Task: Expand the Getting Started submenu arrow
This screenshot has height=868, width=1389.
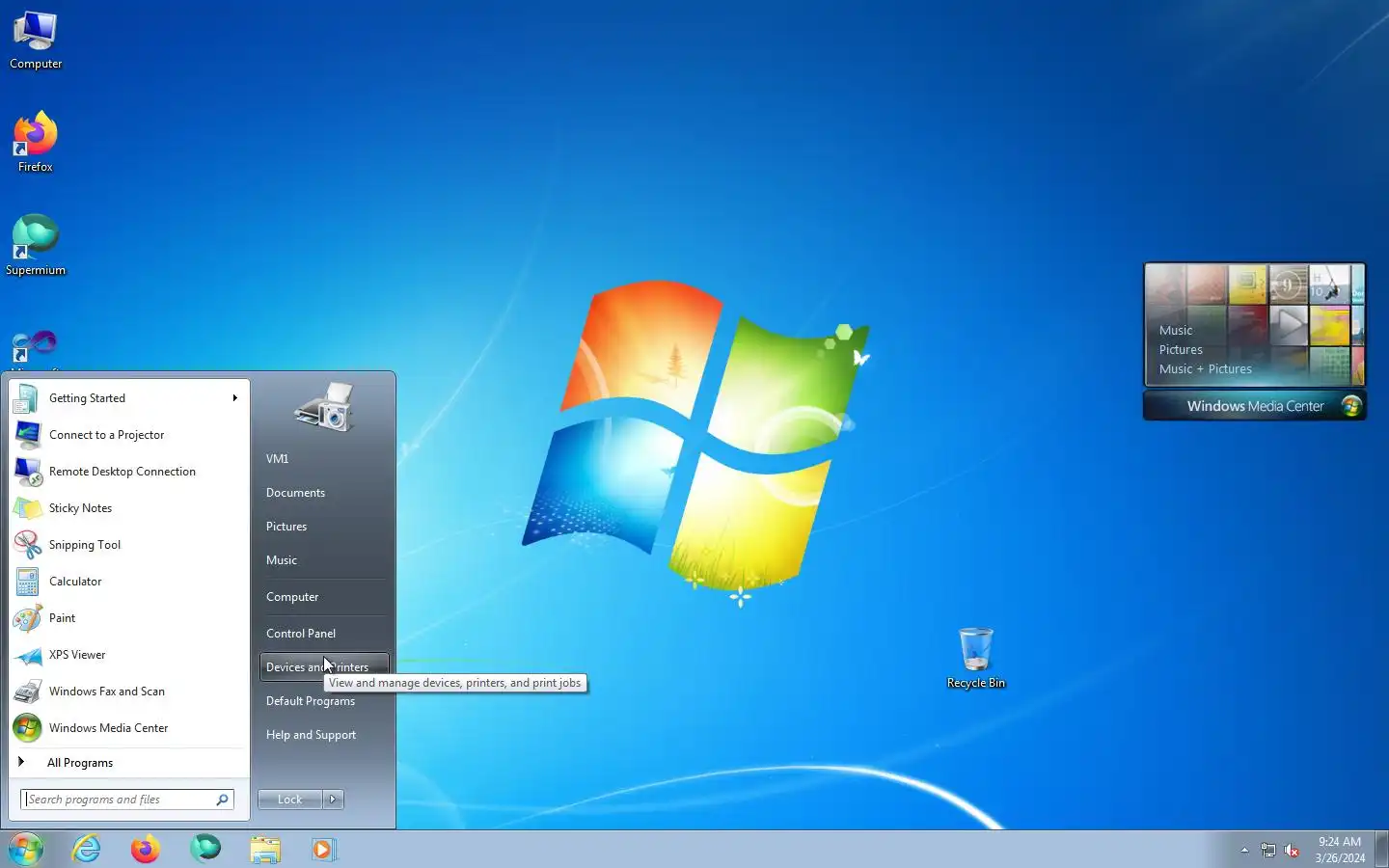Action: [x=234, y=398]
